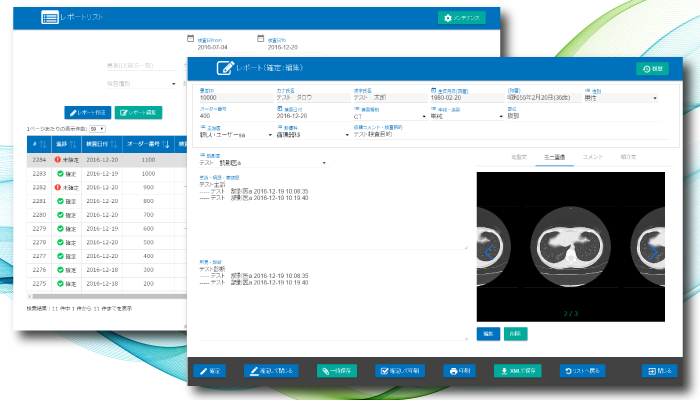Click the 印刷 printer button
This screenshot has height=400, width=700.
(461, 371)
